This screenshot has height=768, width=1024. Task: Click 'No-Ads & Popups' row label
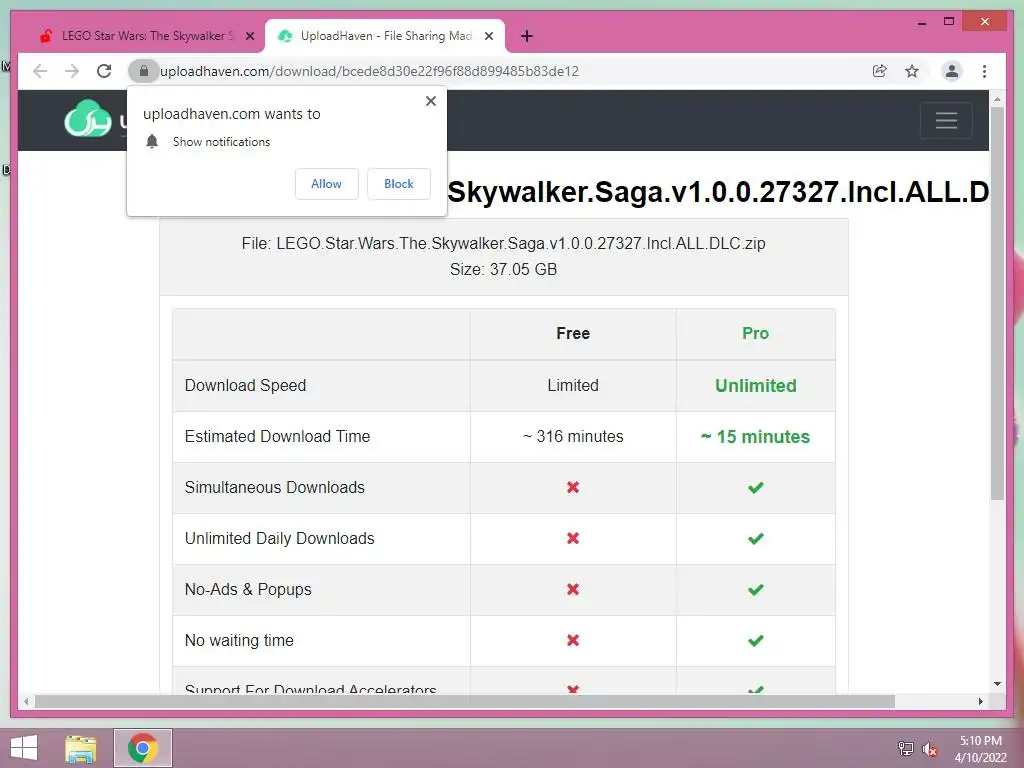click(x=248, y=589)
